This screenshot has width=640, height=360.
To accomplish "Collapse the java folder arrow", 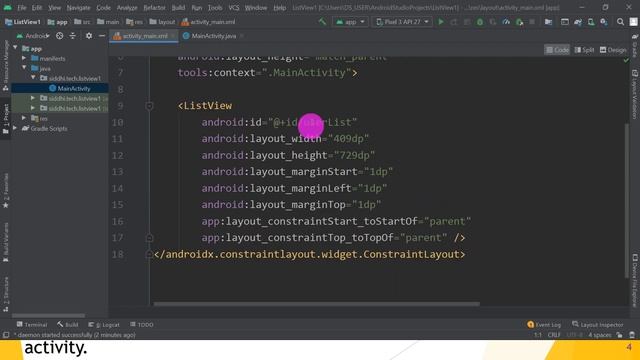I will coord(24,68).
